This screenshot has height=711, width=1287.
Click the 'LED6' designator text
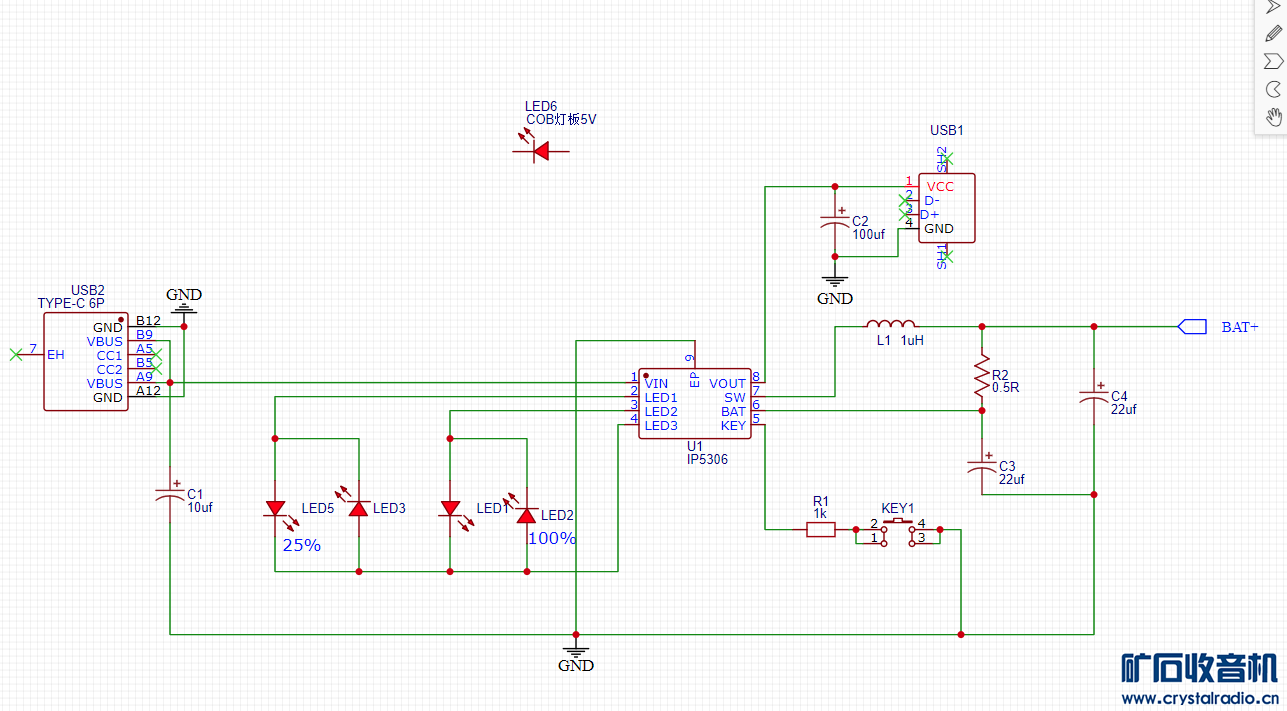point(541,106)
